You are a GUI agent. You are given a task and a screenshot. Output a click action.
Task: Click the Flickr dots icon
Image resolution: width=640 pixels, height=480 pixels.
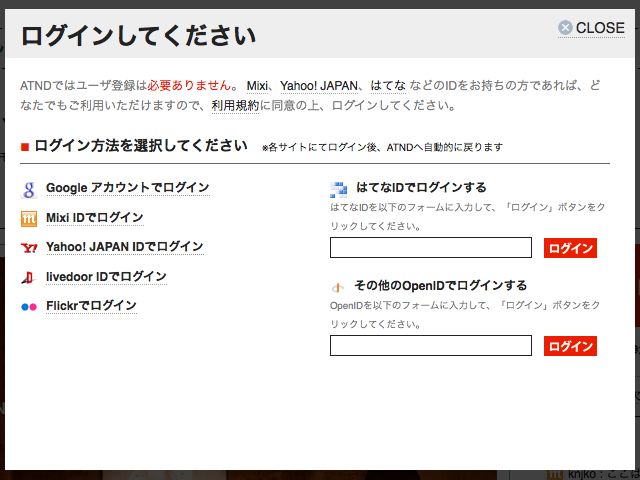[29, 306]
